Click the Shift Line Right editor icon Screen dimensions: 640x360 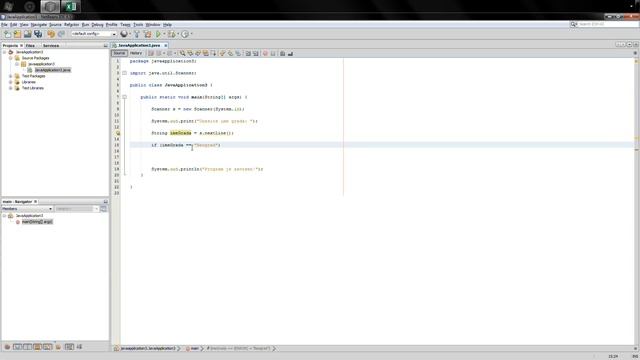pos(256,53)
